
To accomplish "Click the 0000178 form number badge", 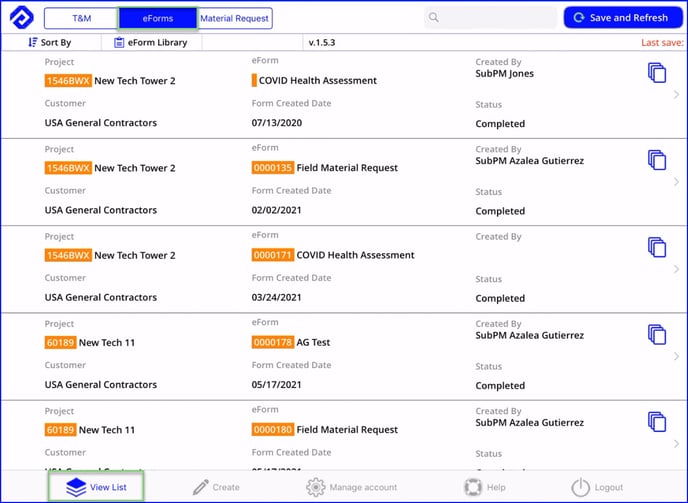I will pos(273,342).
